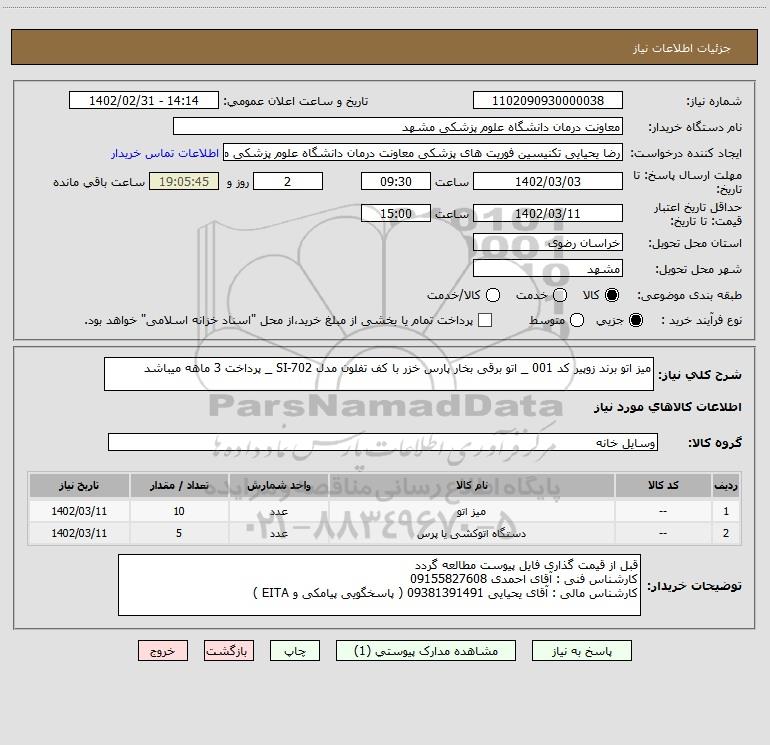Click the واحد شمارش column header
The width and height of the screenshot is (770, 745).
[278, 485]
